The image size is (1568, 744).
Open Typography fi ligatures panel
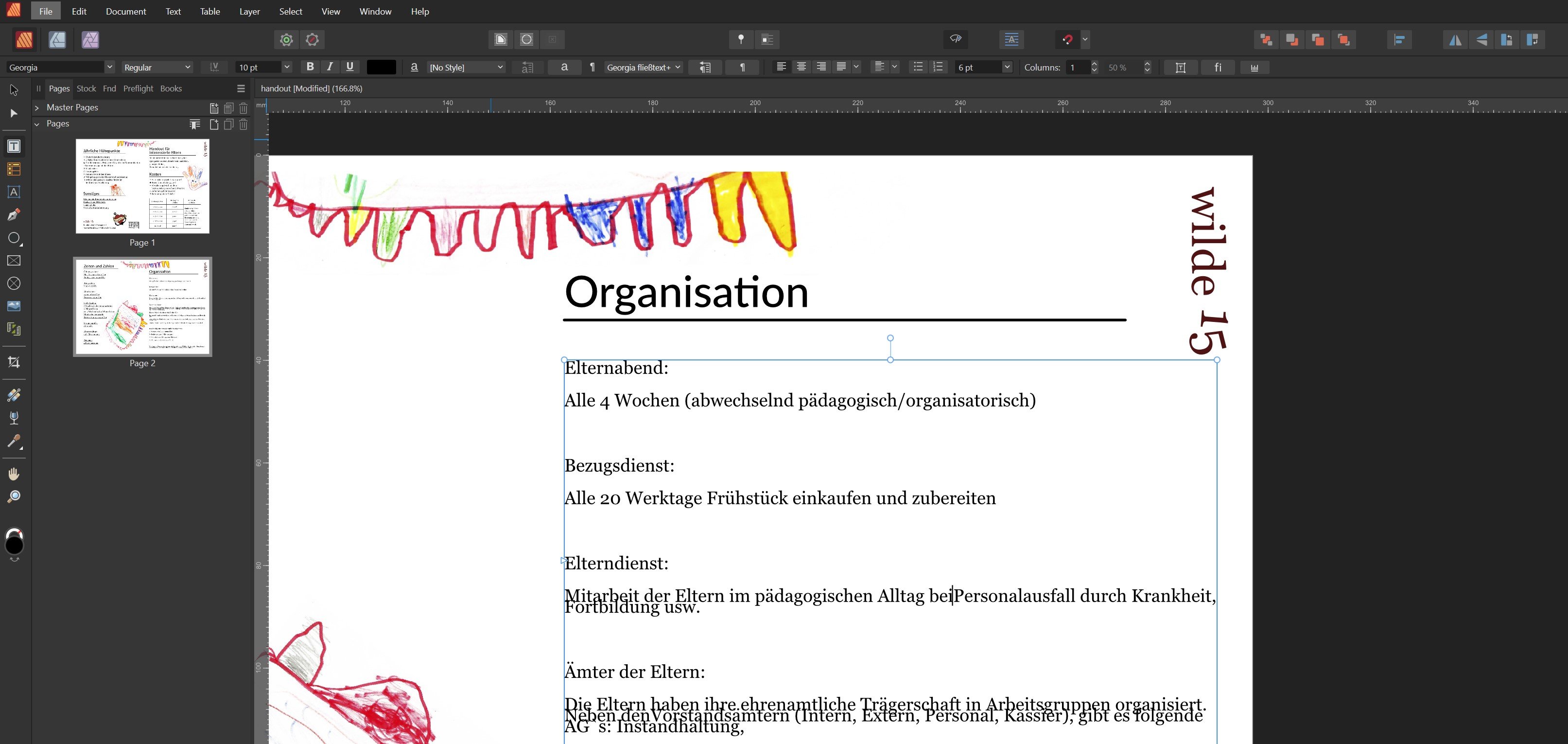click(1218, 68)
